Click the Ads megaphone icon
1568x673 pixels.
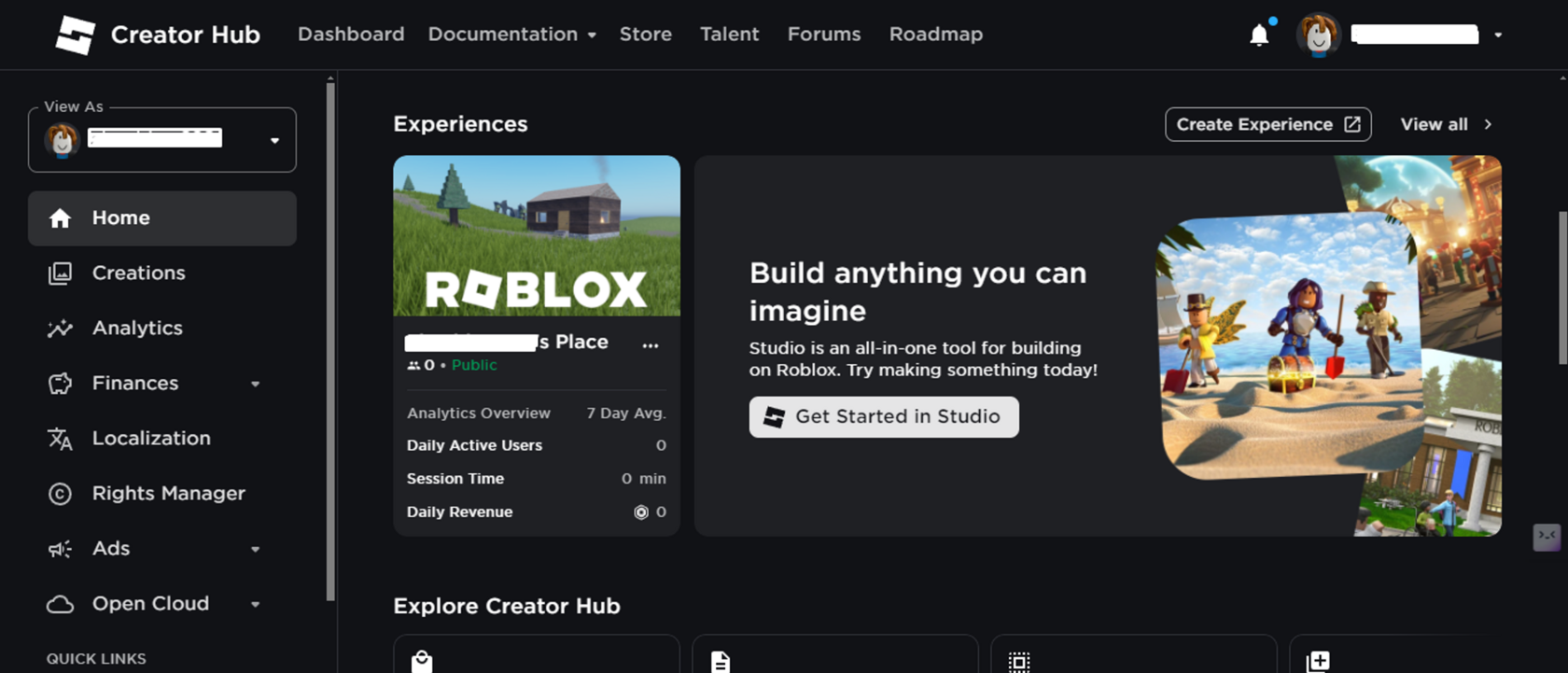pyautogui.click(x=60, y=549)
